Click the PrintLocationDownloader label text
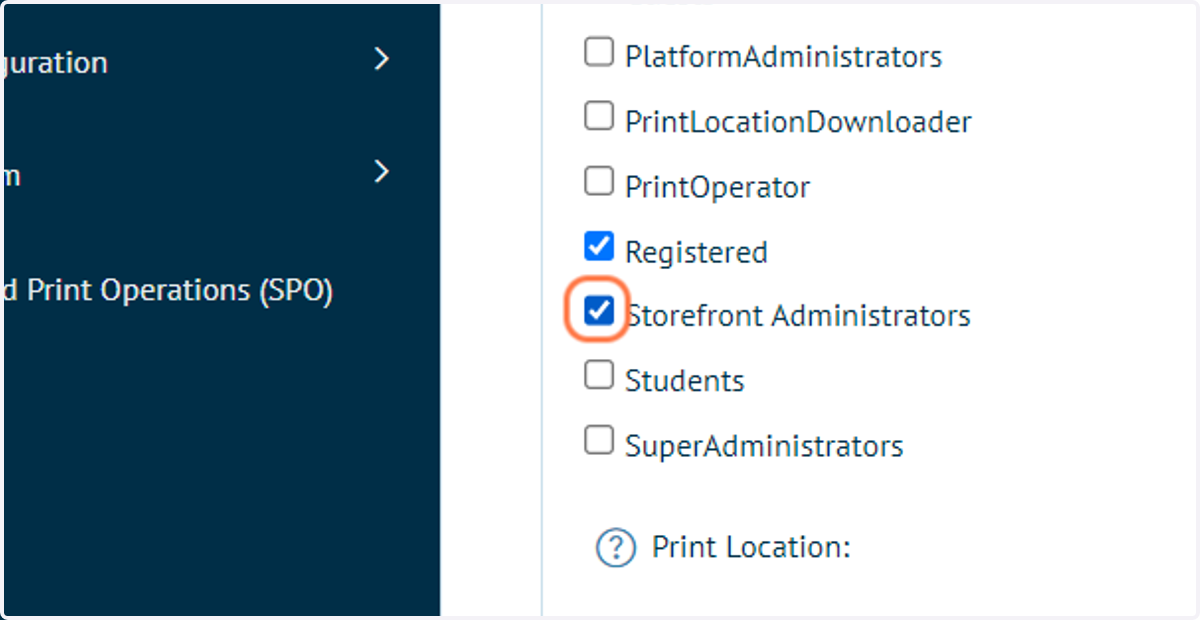 798,121
